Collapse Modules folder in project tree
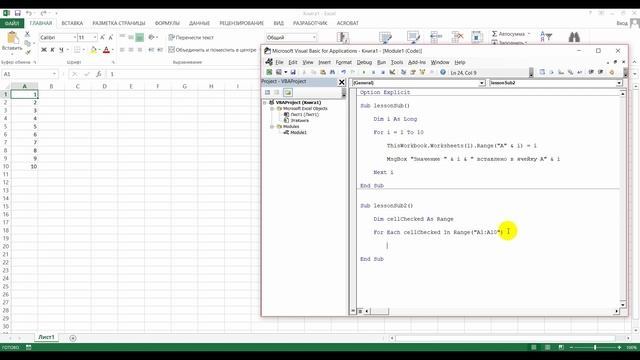640x360 pixels. (x=272, y=127)
